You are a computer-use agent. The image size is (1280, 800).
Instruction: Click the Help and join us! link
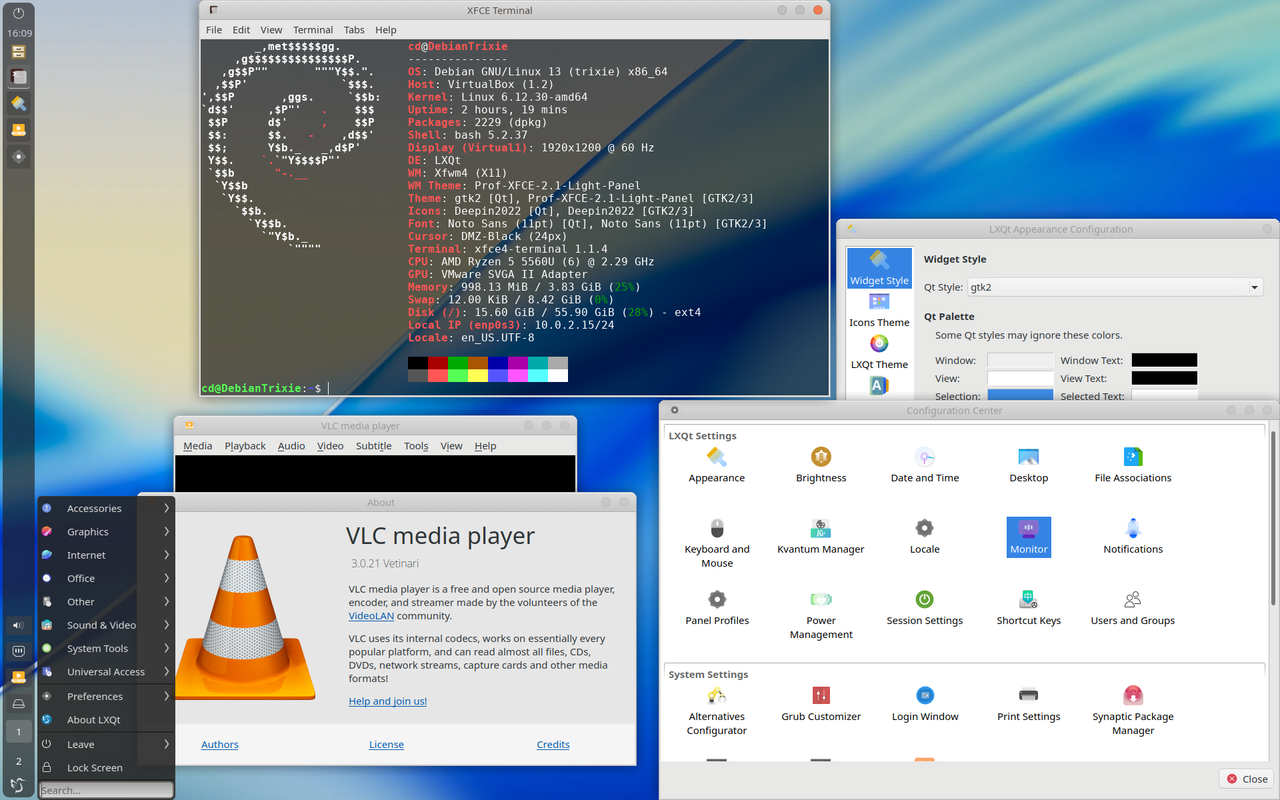[x=388, y=701]
